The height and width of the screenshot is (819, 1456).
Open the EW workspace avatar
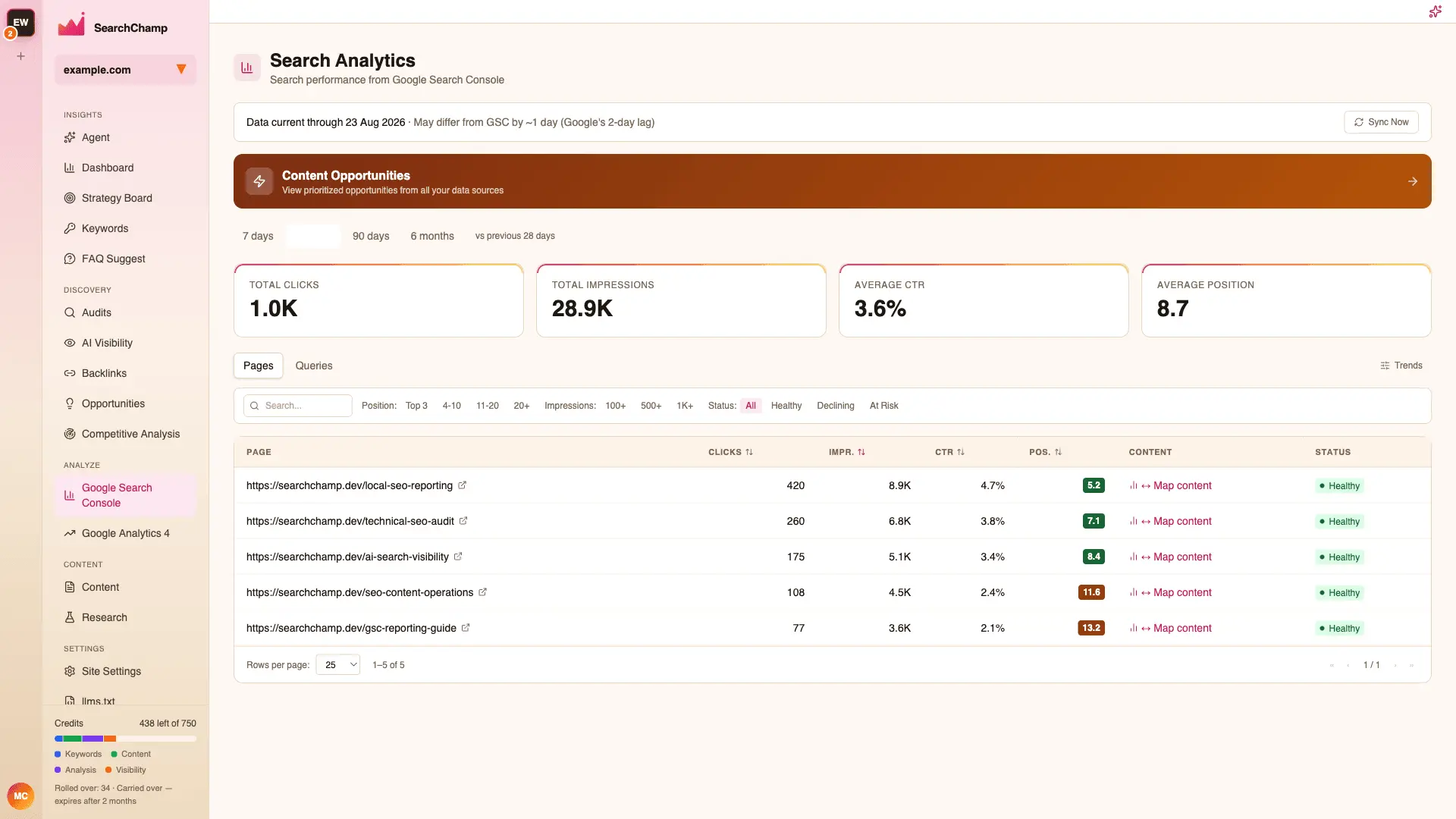coord(20,23)
